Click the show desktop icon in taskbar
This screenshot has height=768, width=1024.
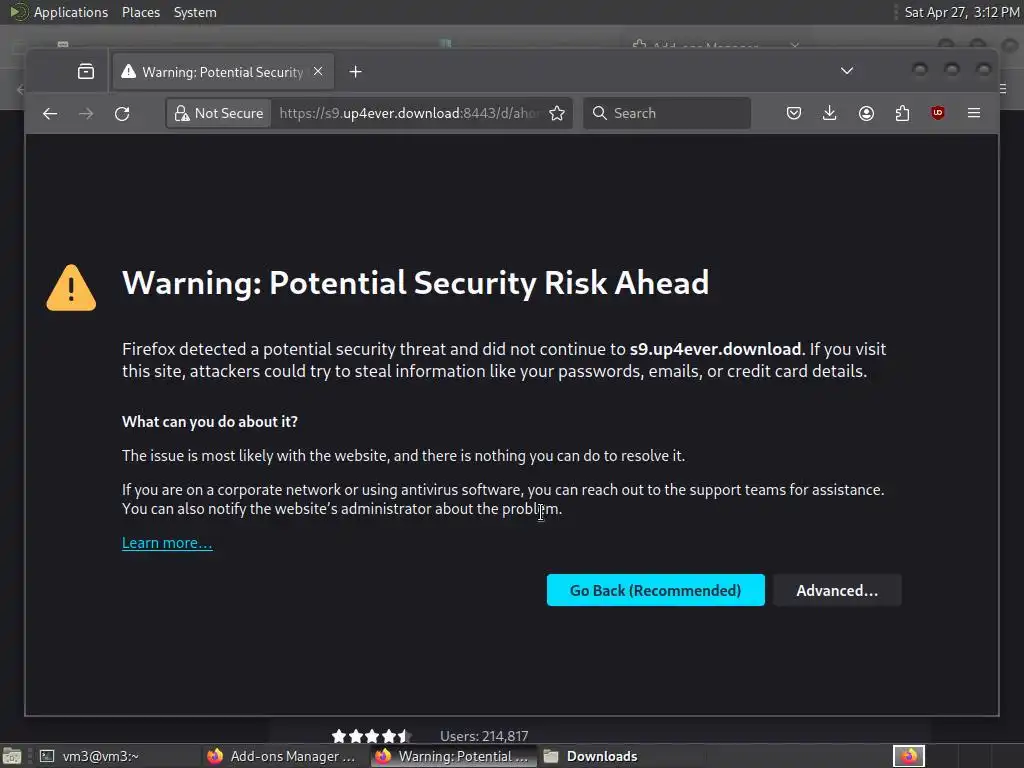tap(12, 756)
